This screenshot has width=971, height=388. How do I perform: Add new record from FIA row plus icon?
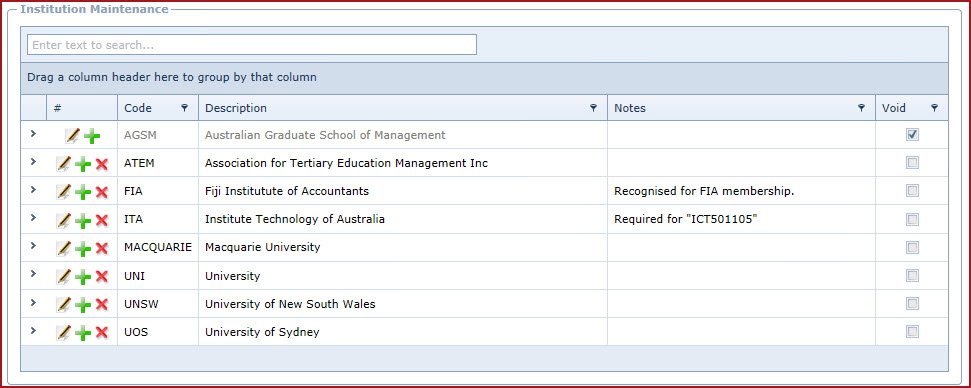pyautogui.click(x=83, y=192)
